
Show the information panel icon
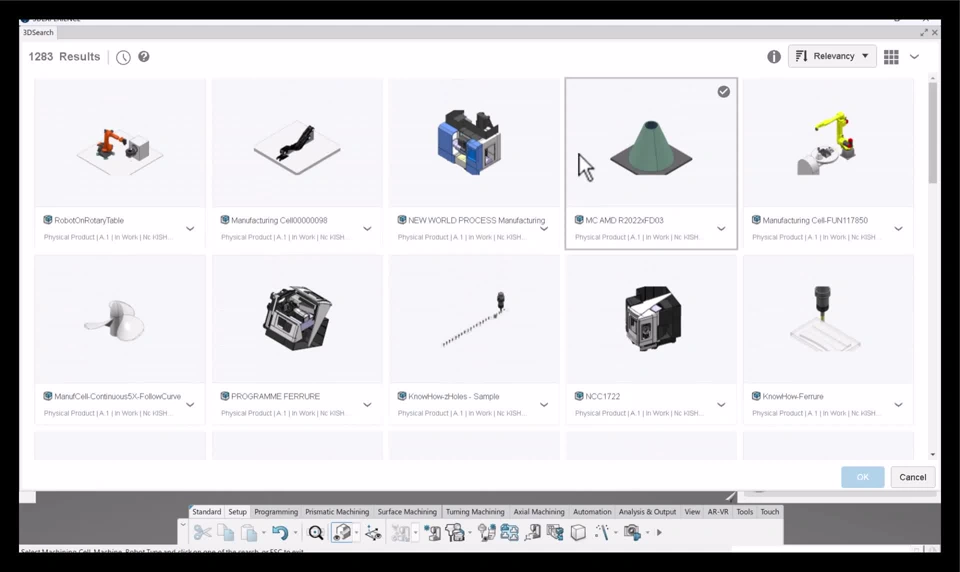tap(774, 56)
